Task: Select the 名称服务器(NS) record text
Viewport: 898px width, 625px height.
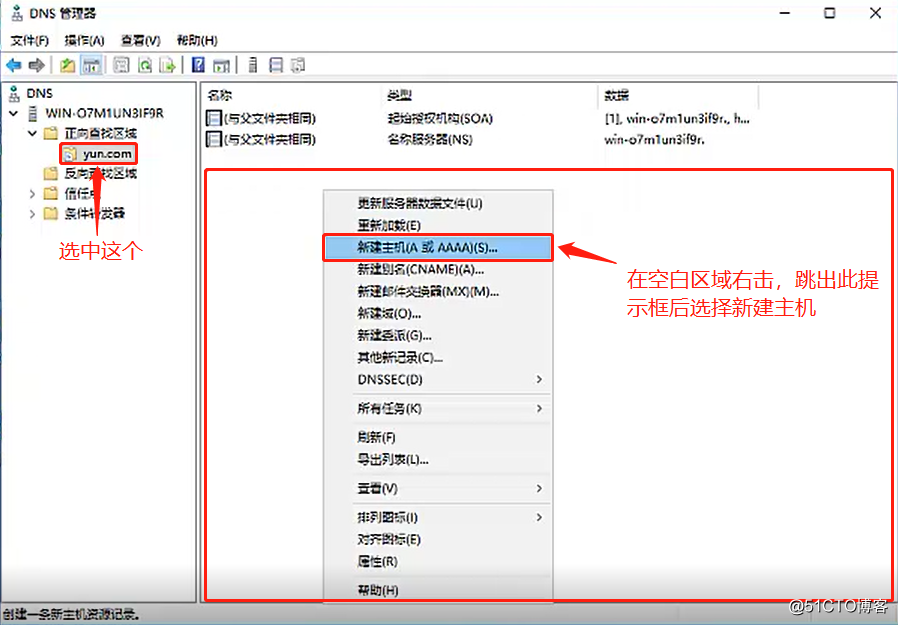Action: point(430,139)
